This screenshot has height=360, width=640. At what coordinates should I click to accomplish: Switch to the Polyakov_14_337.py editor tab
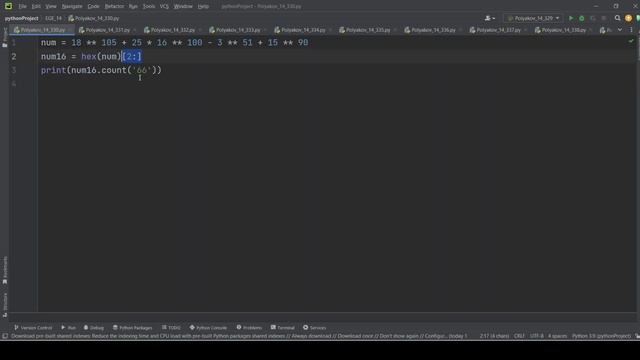(x=498, y=30)
